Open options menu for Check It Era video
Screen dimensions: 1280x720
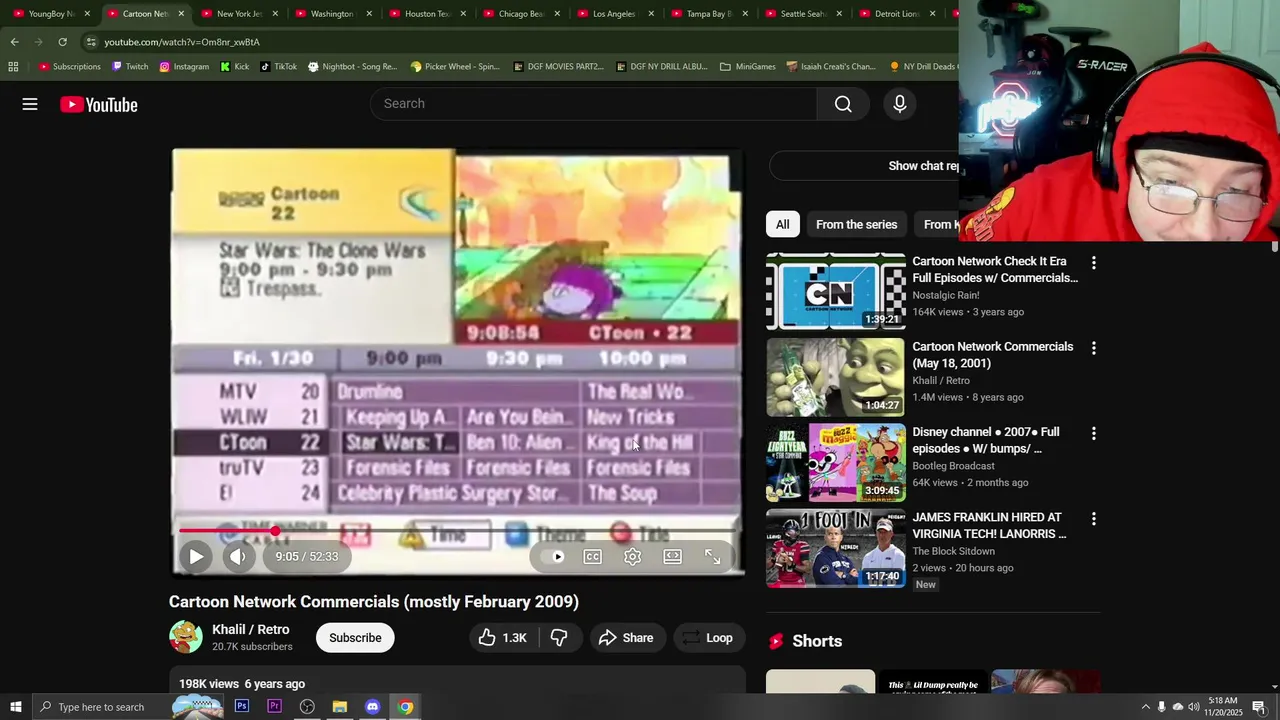(x=1093, y=263)
